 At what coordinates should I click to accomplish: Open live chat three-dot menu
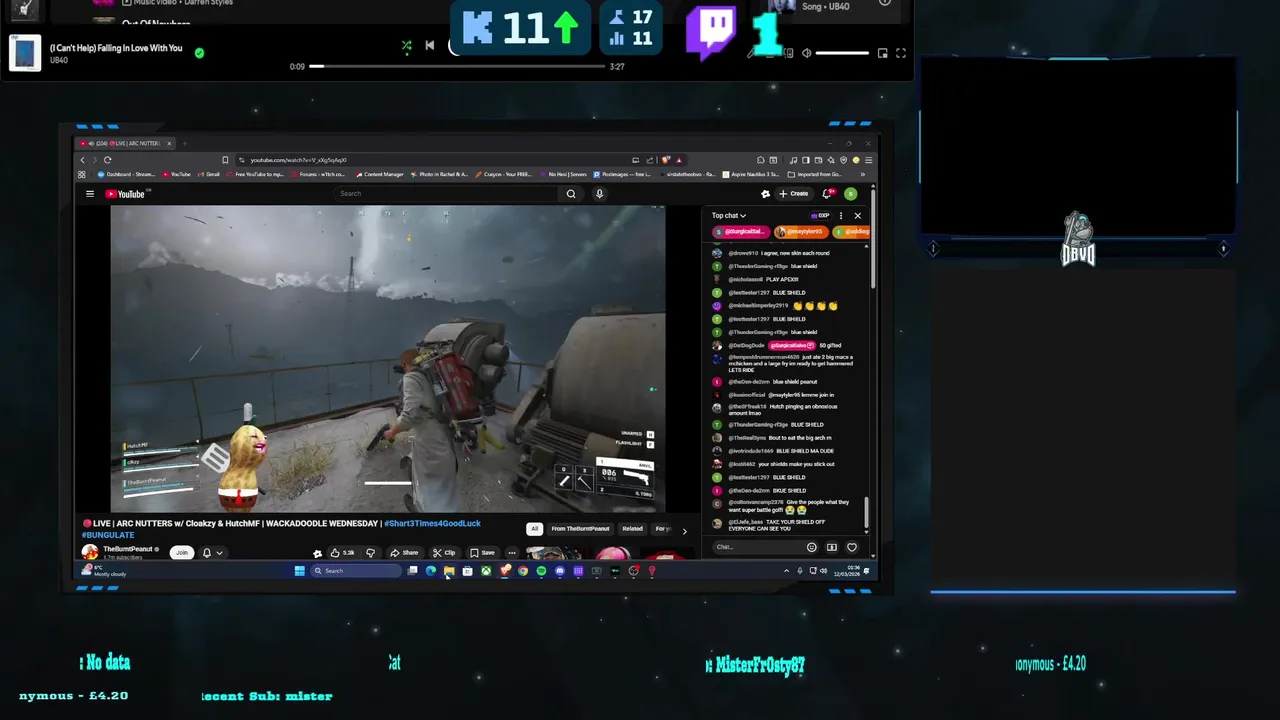841,215
